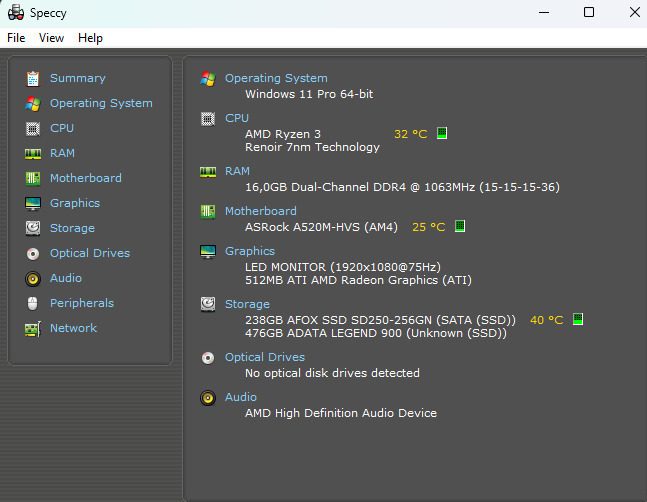Click the CPU chip icon in summary pane
Viewport: 647px width, 502px height.
(x=208, y=119)
